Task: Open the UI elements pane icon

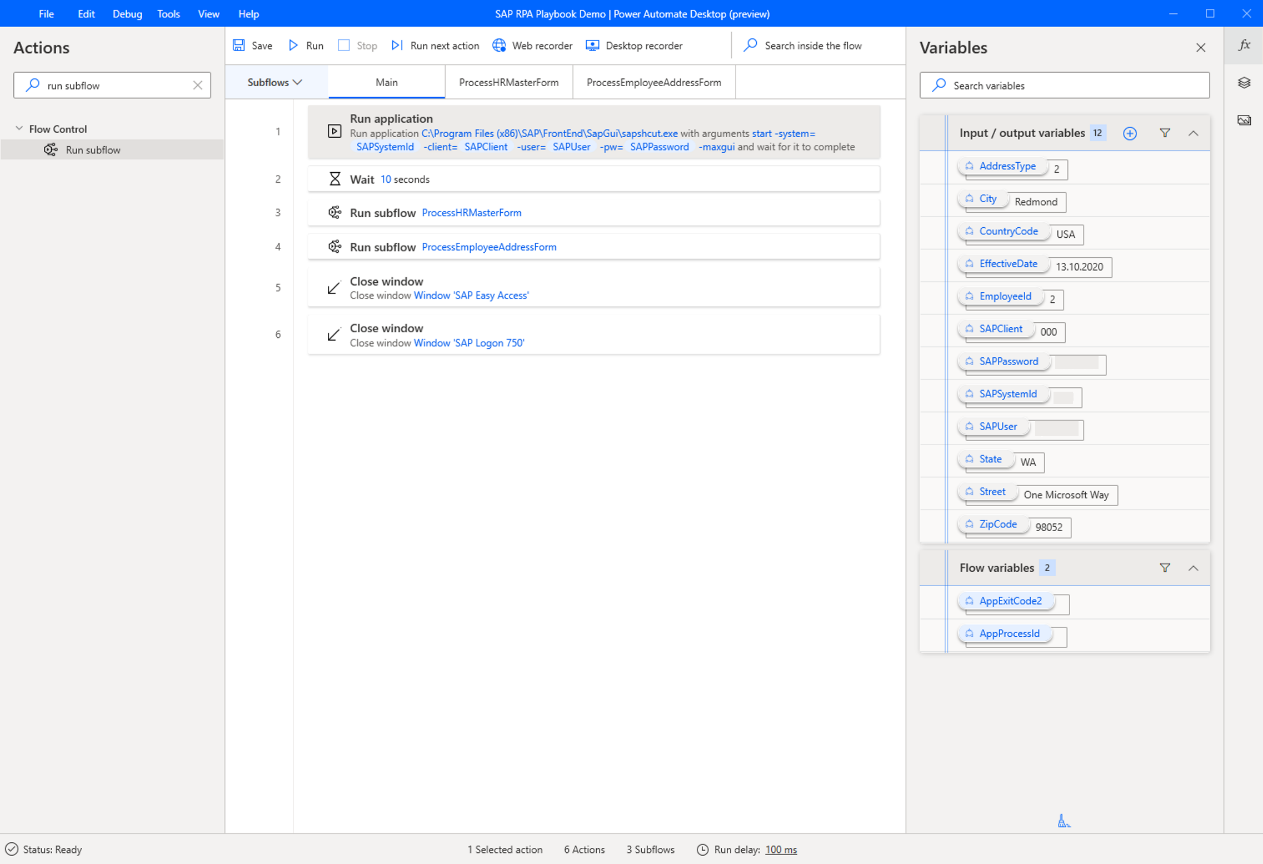Action: pos(1243,82)
